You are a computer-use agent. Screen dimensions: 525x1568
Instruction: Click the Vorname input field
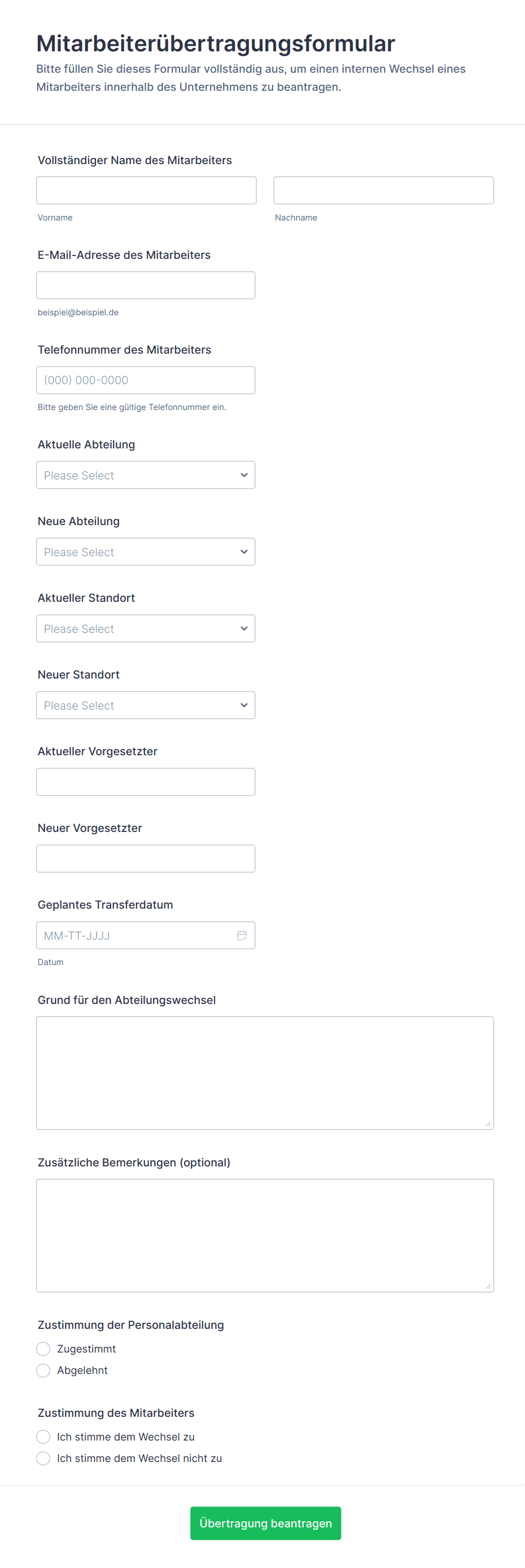pos(146,191)
